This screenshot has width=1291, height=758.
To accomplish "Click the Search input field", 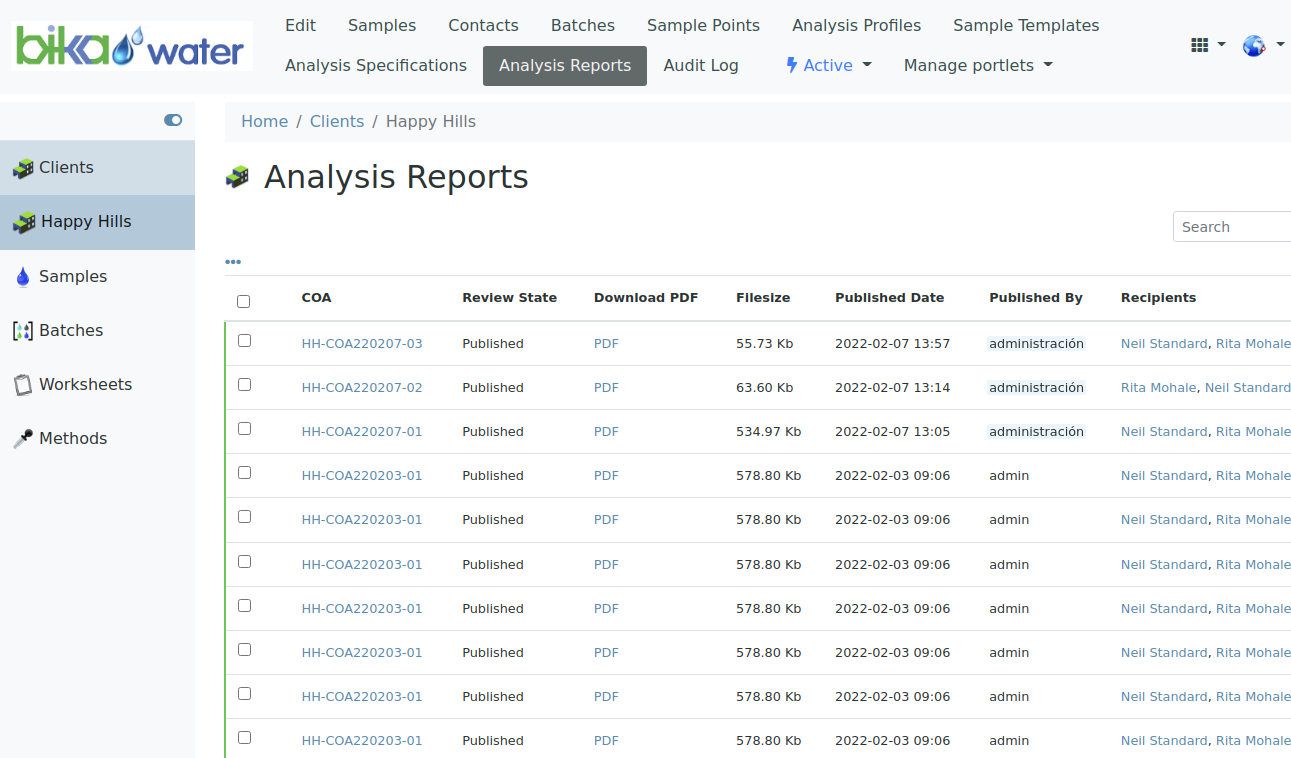I will (1233, 227).
